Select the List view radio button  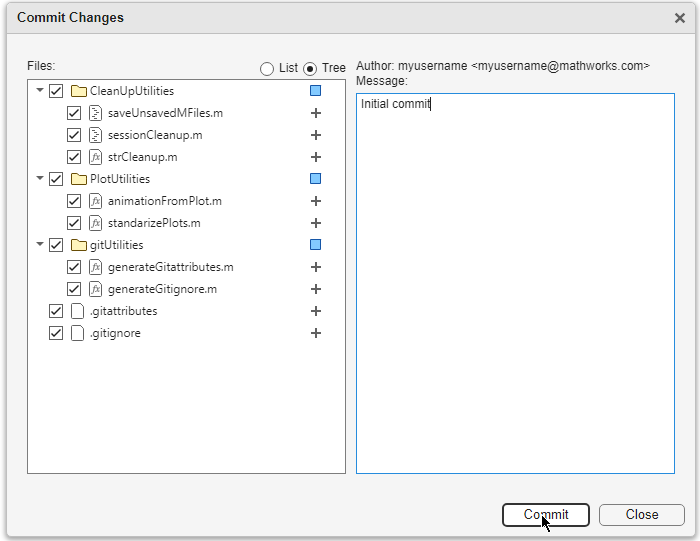(x=267, y=69)
